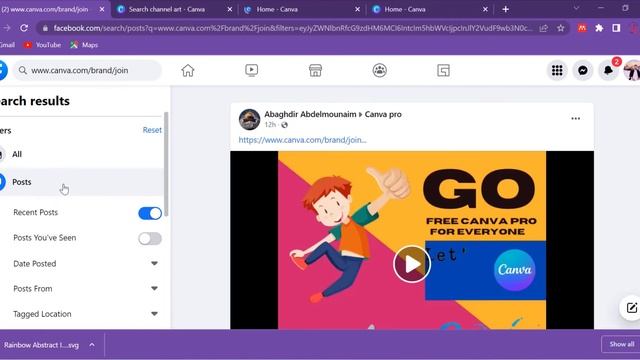640x360 pixels.
Task: Enable Posts You've Seen switch
Action: click(x=150, y=238)
